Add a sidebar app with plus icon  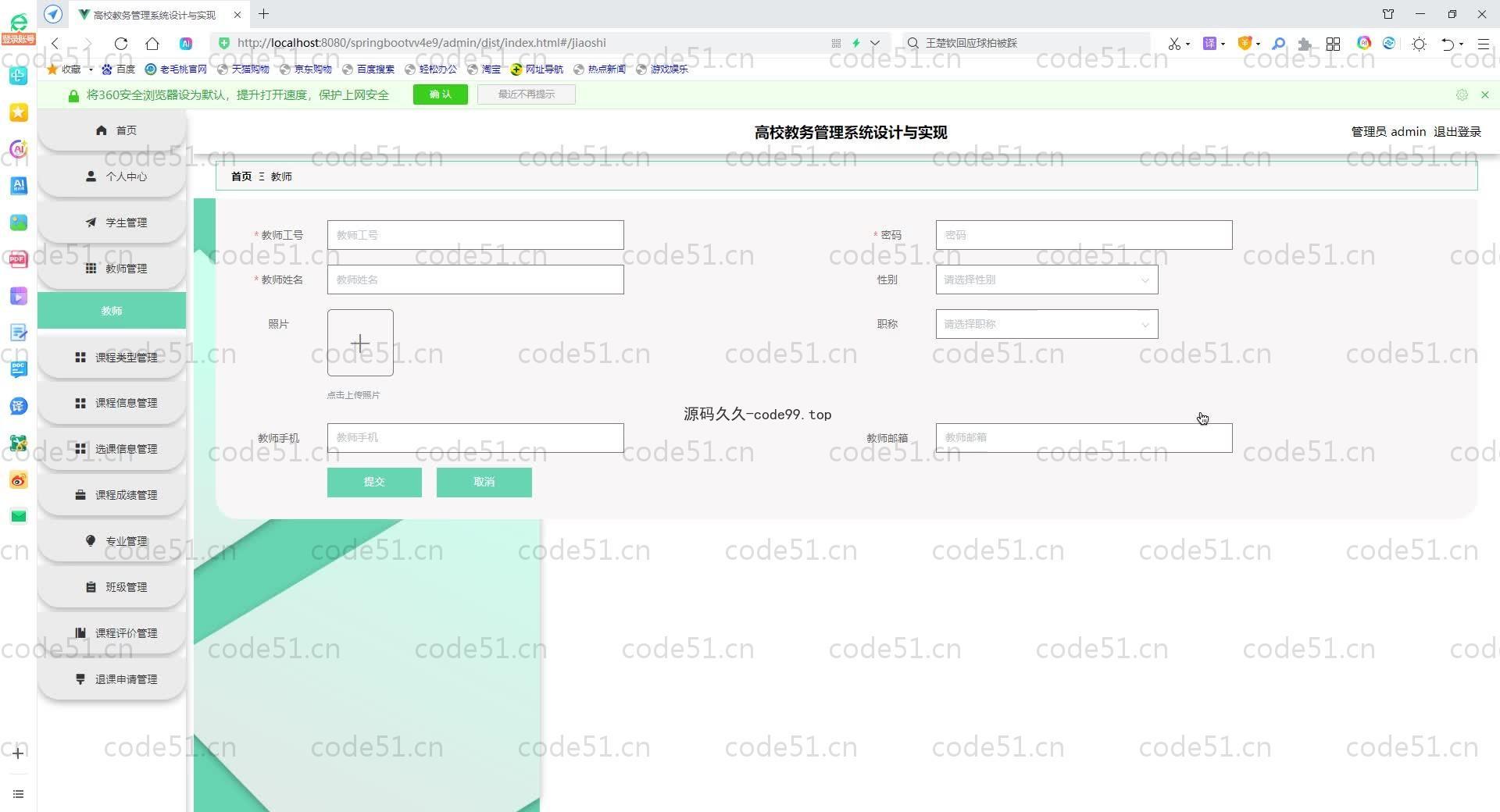pos(19,753)
